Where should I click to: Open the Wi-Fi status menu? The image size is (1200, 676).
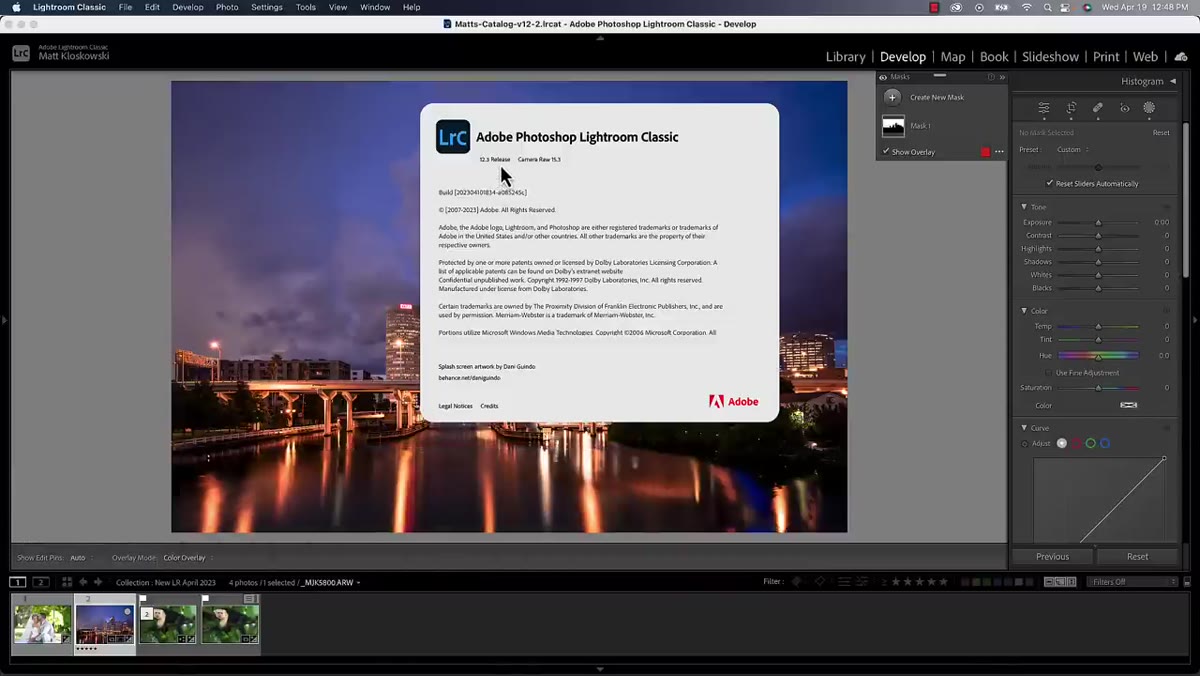coord(1026,7)
